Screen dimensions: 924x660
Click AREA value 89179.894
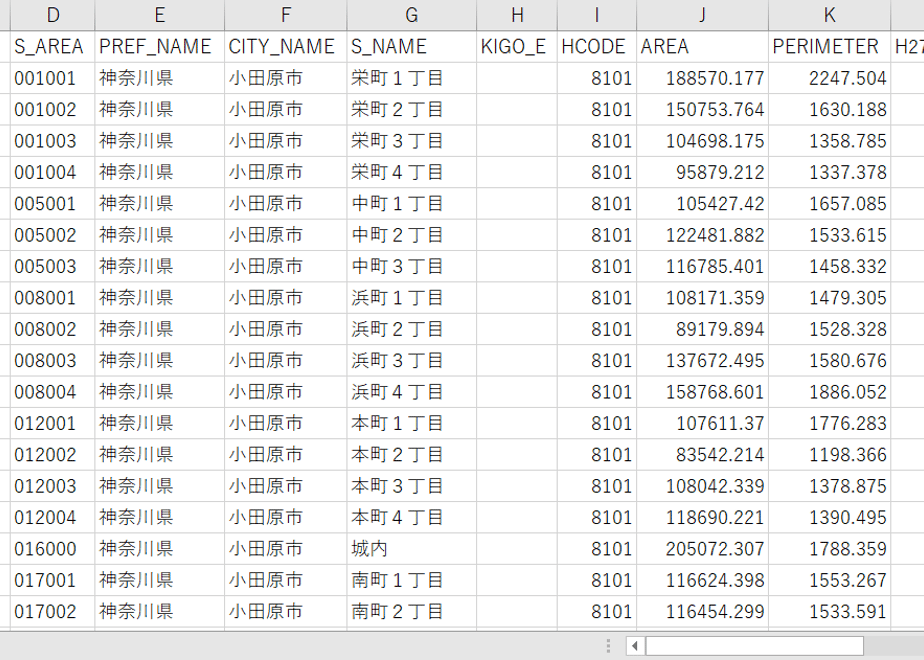click(x=702, y=329)
